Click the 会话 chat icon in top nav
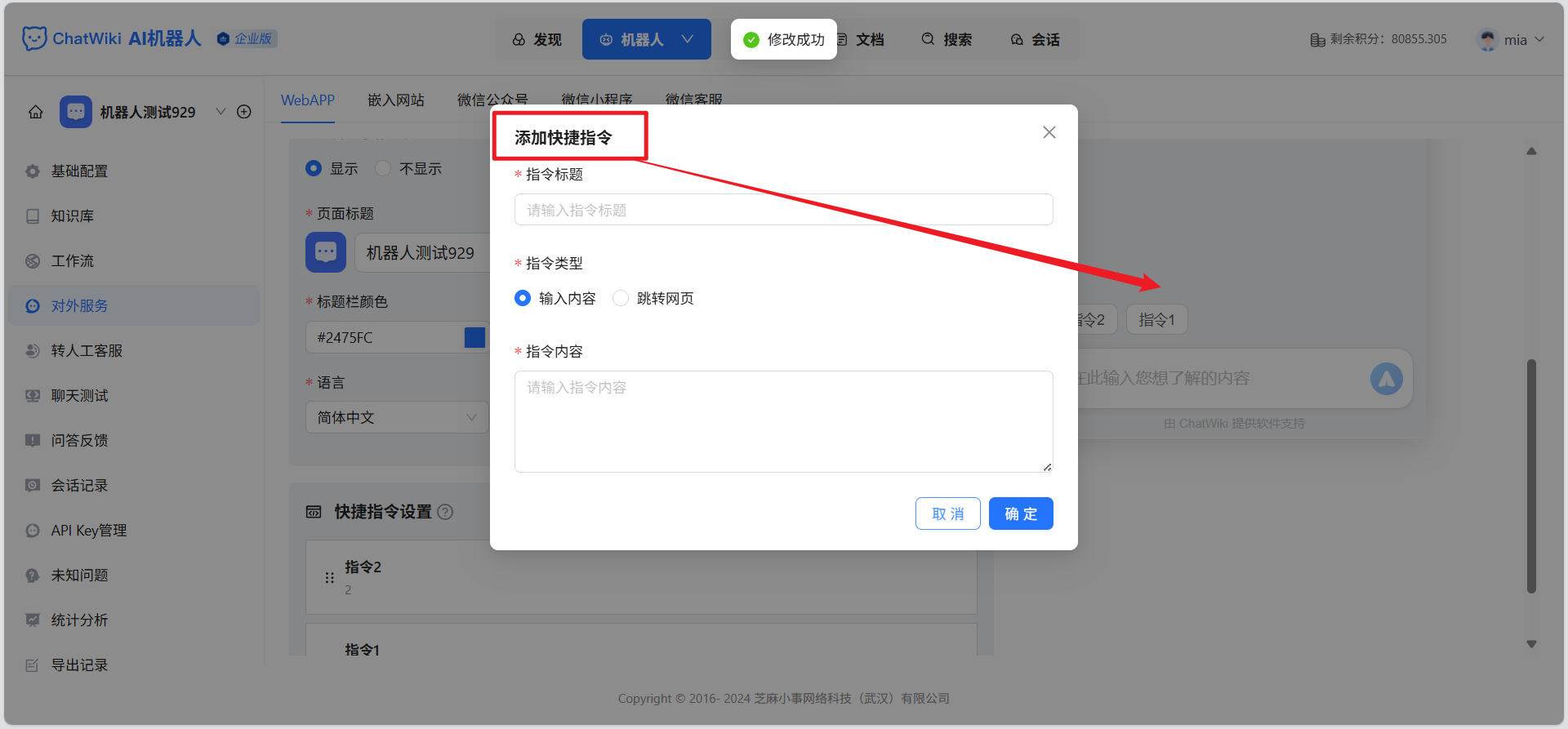The image size is (1568, 729). point(1017,39)
